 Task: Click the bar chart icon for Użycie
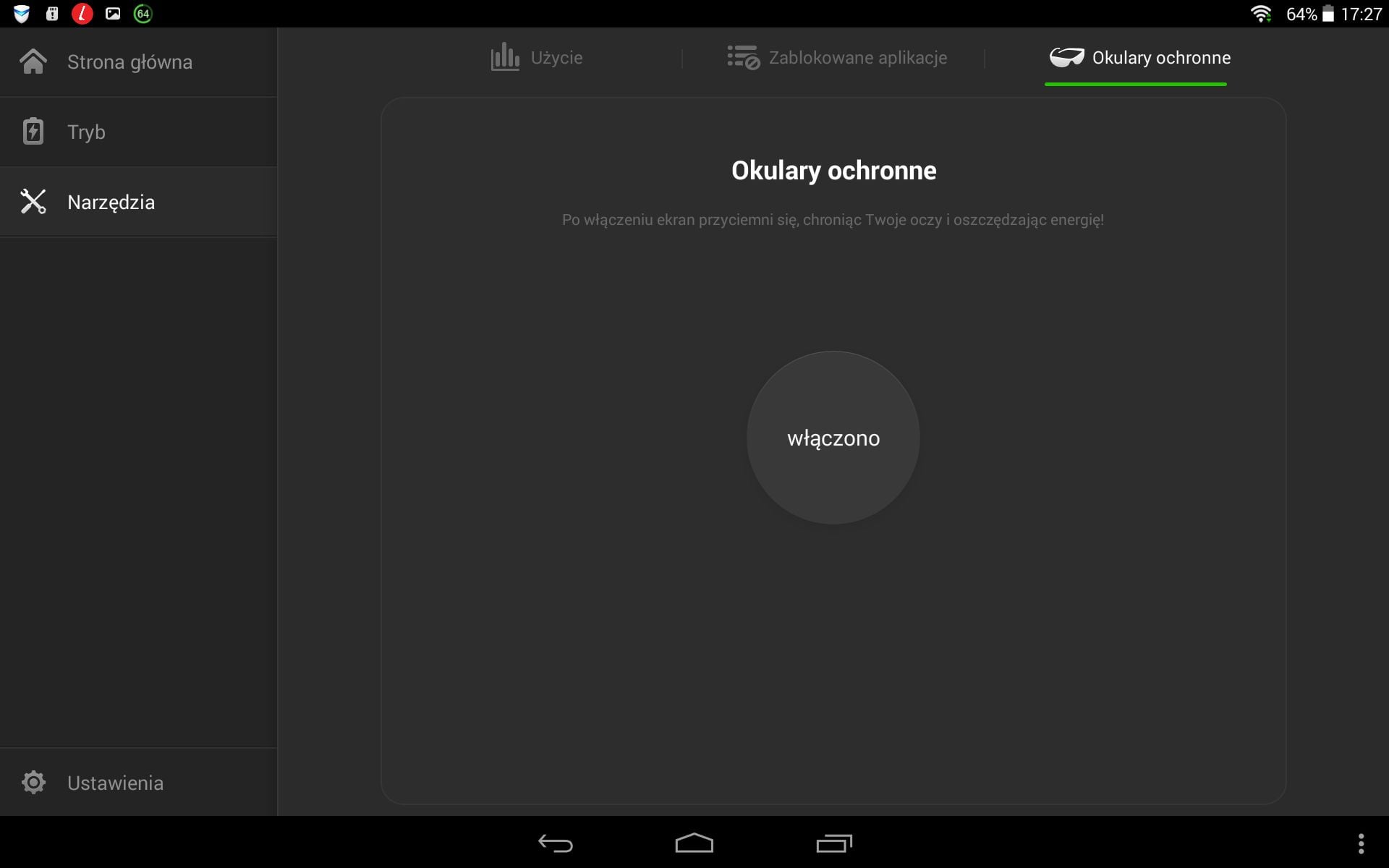point(505,57)
